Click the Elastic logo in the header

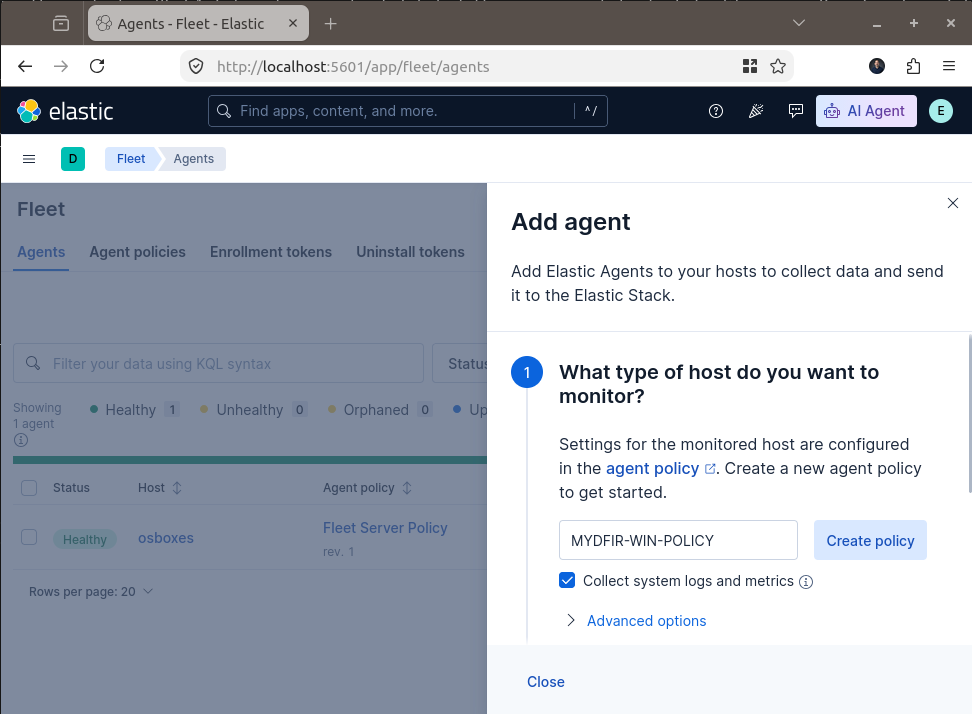pos(64,112)
